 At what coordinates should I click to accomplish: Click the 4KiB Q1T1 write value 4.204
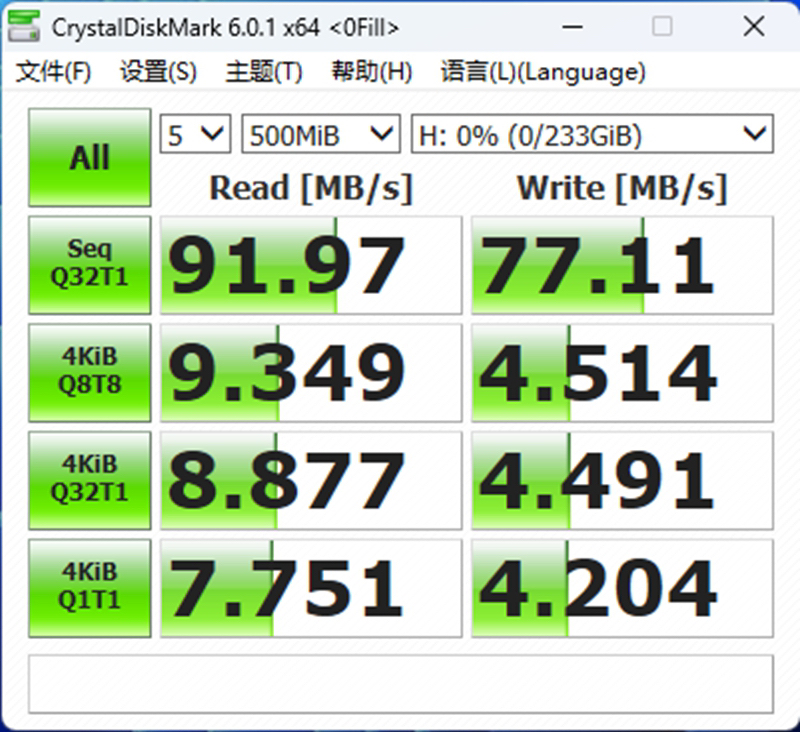pos(622,589)
